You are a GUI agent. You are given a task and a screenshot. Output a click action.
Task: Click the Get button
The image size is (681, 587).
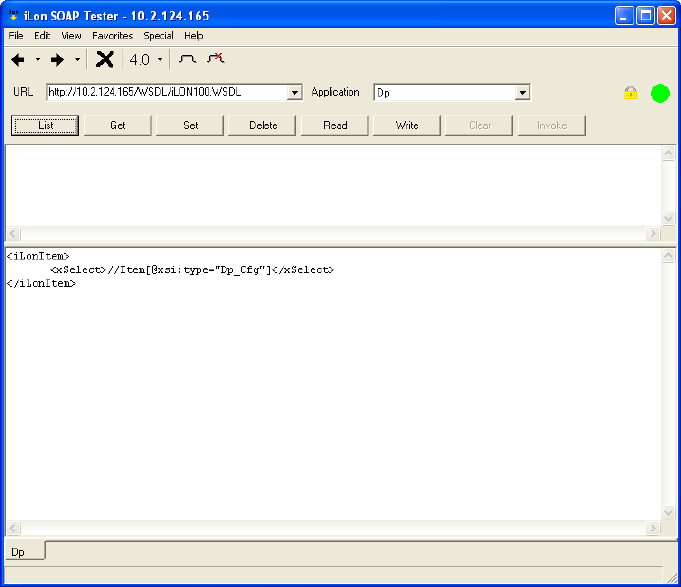[x=117, y=125]
